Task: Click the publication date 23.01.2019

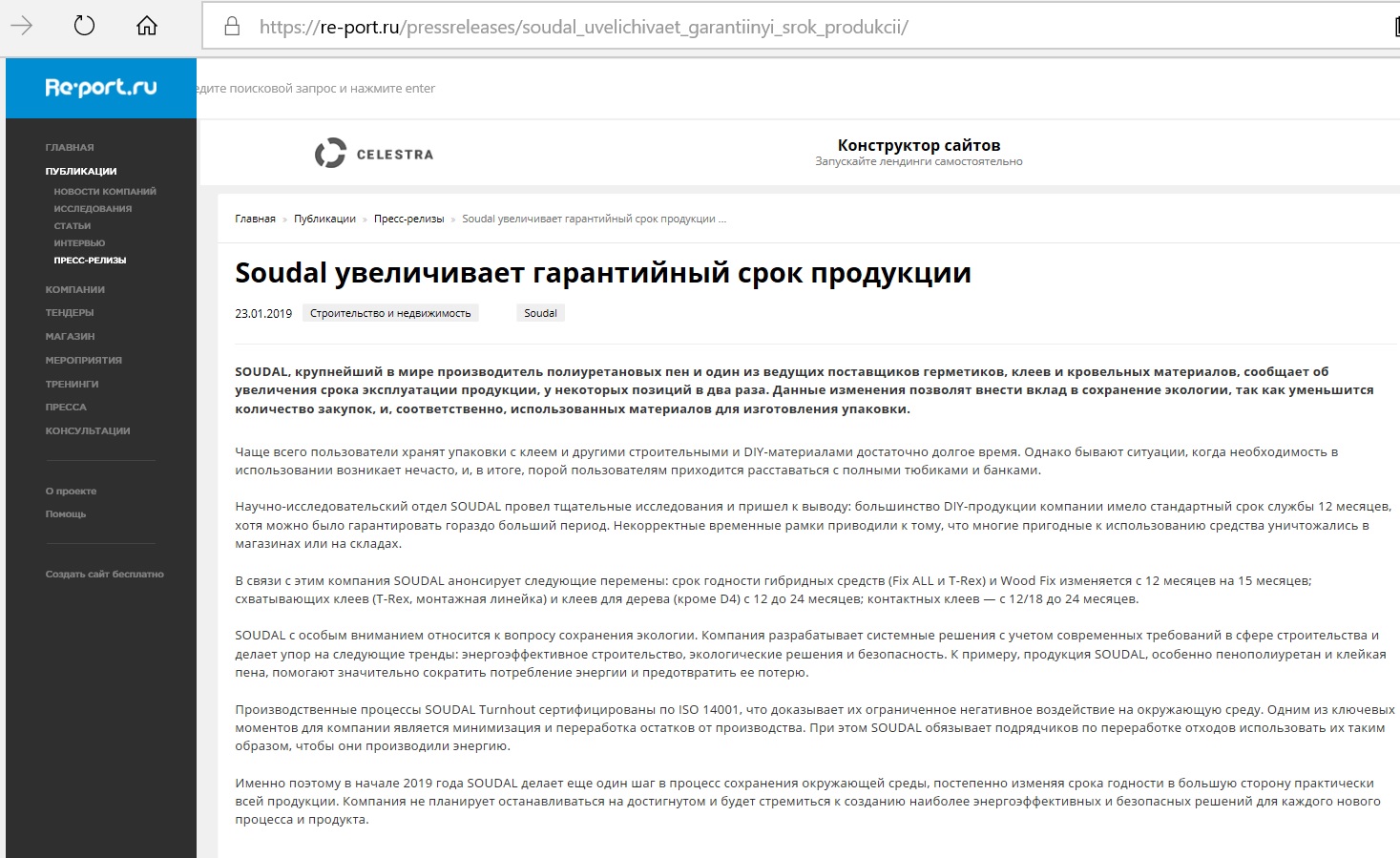Action: click(x=263, y=313)
